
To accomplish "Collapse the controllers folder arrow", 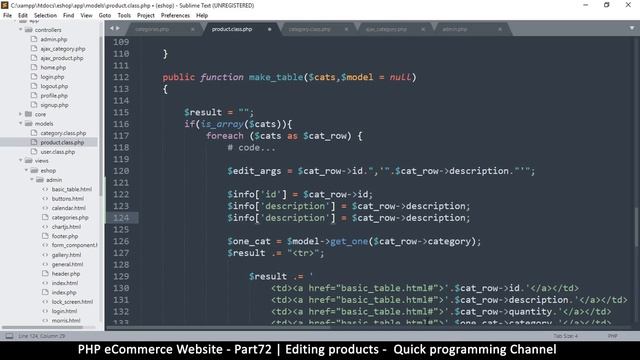I will [20, 30].
